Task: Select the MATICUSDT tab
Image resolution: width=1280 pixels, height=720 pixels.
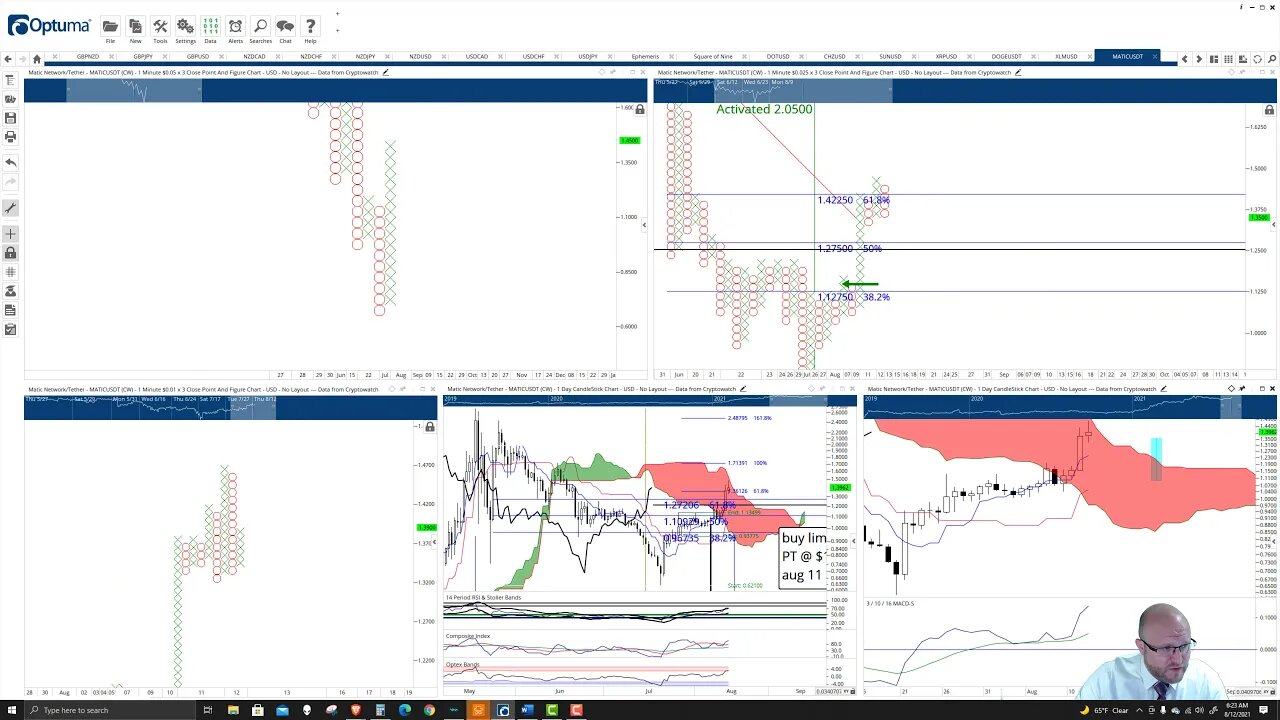Action: pos(1127,56)
